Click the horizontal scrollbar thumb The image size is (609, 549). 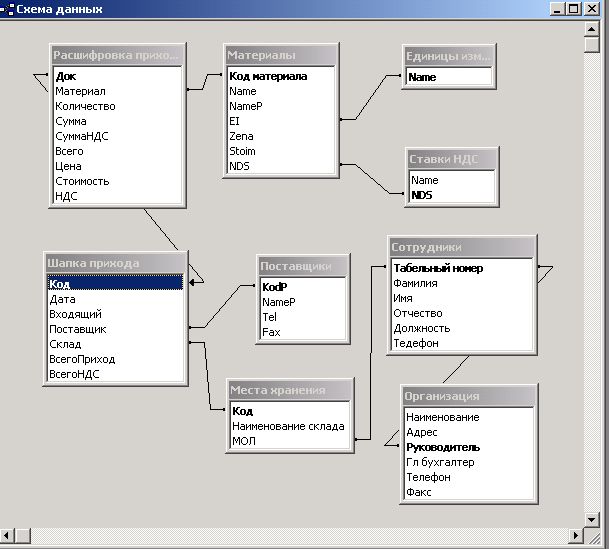point(23,536)
